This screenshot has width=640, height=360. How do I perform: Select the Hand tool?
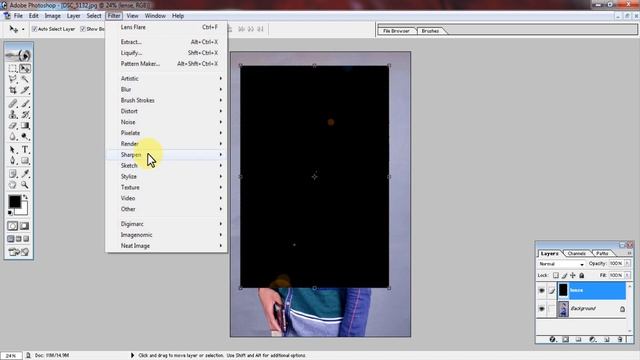13,185
